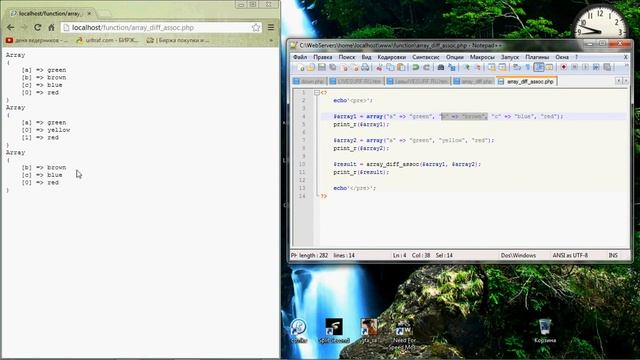640x360 pixels.
Task: Open the Chrome hamburger menu
Action: (271, 27)
